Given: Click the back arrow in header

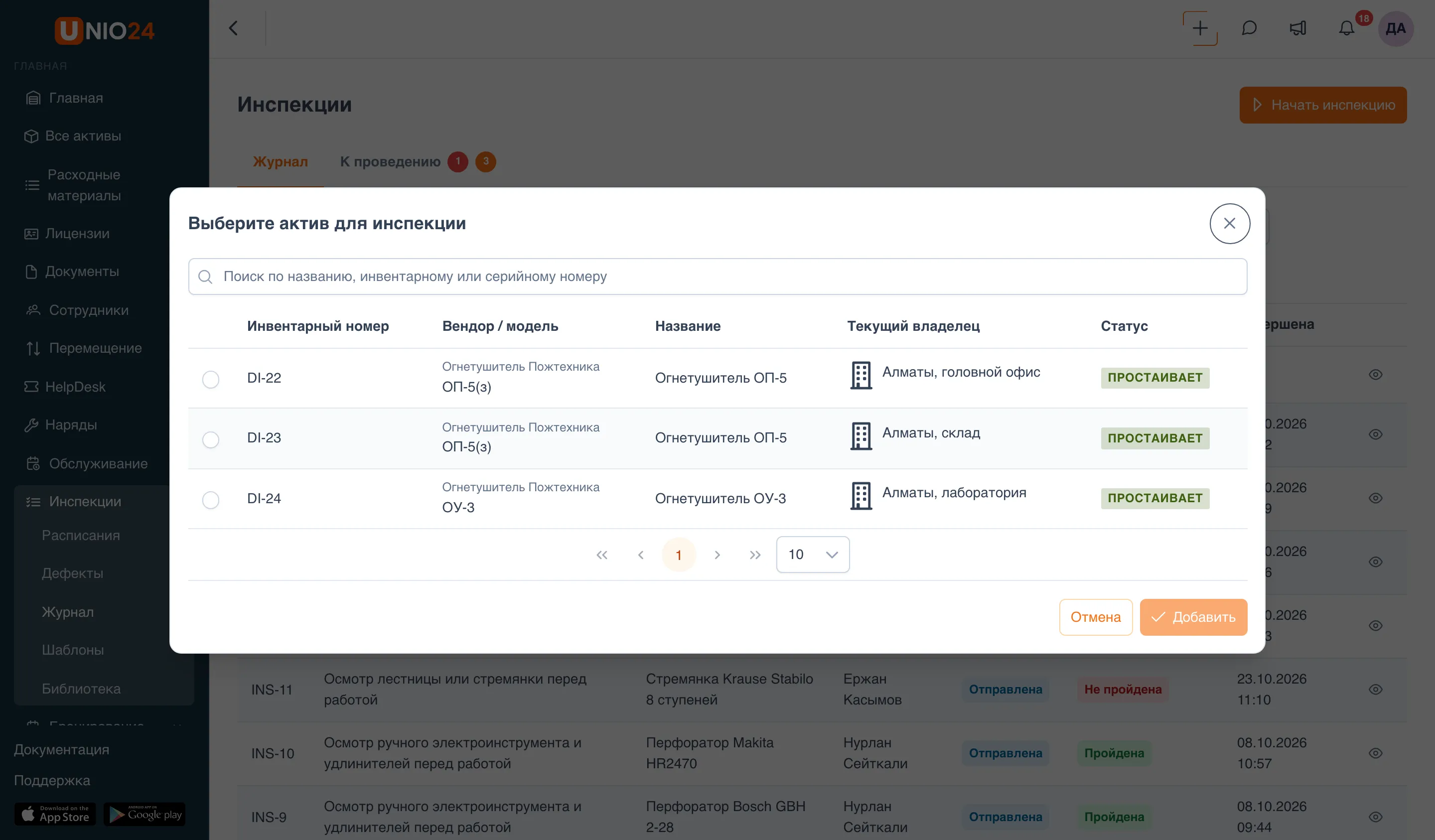Looking at the screenshot, I should tap(234, 28).
